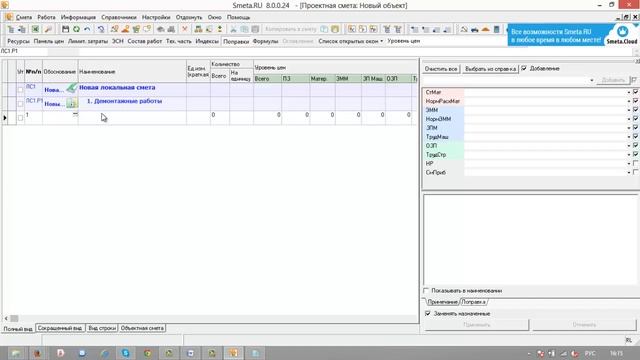
Task: Click the Очистить все button
Action: click(441, 69)
